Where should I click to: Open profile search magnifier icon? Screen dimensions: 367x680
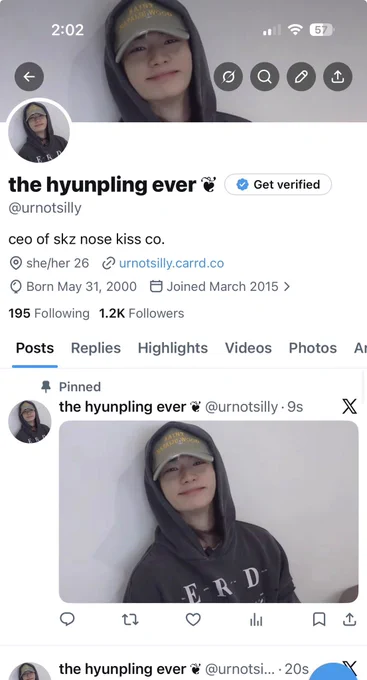click(265, 77)
